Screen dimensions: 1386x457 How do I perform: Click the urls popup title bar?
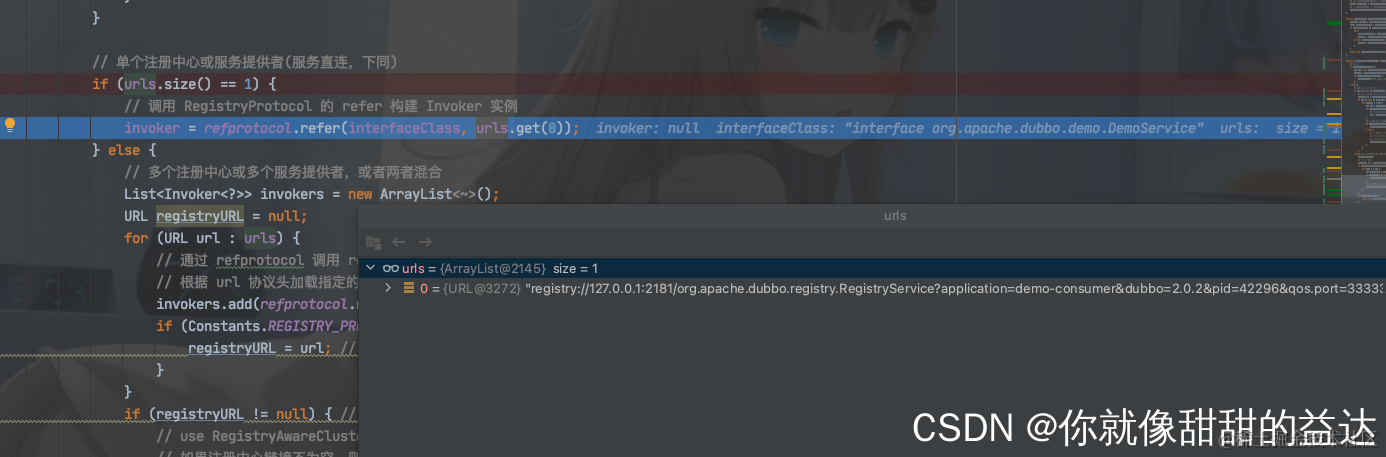tap(872, 215)
